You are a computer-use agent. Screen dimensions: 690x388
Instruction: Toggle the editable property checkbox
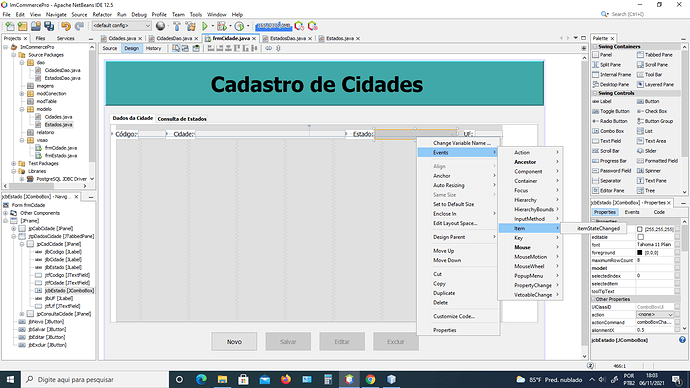640,237
